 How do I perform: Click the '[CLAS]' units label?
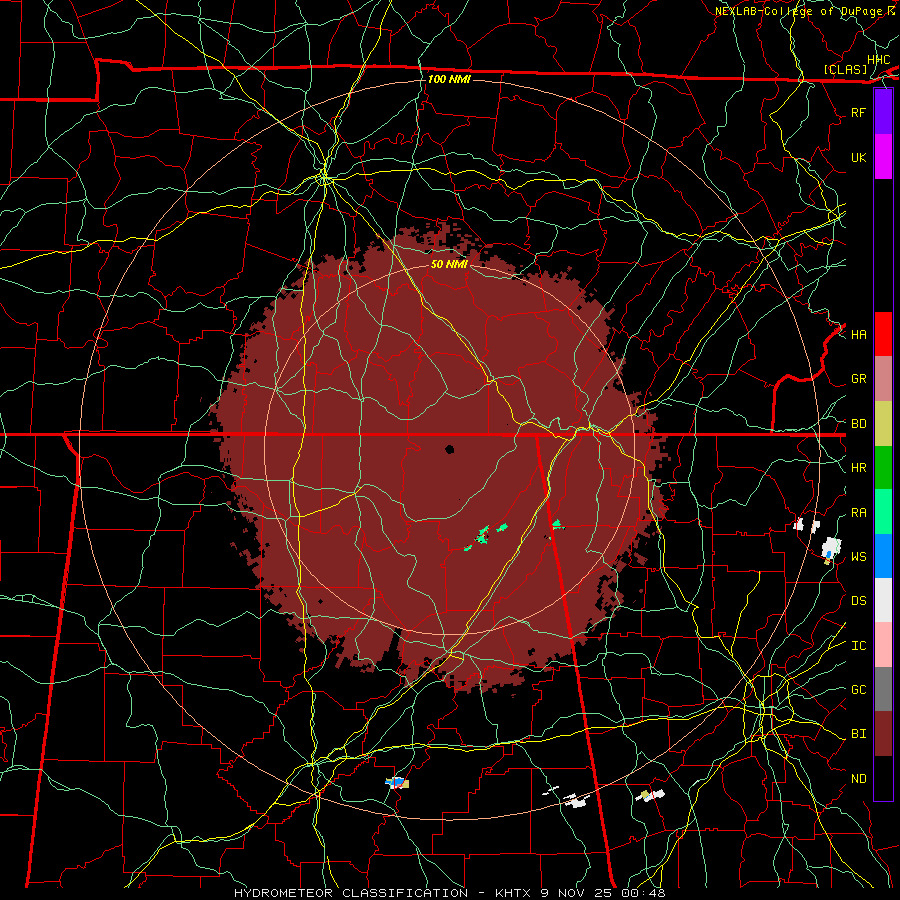(845, 69)
